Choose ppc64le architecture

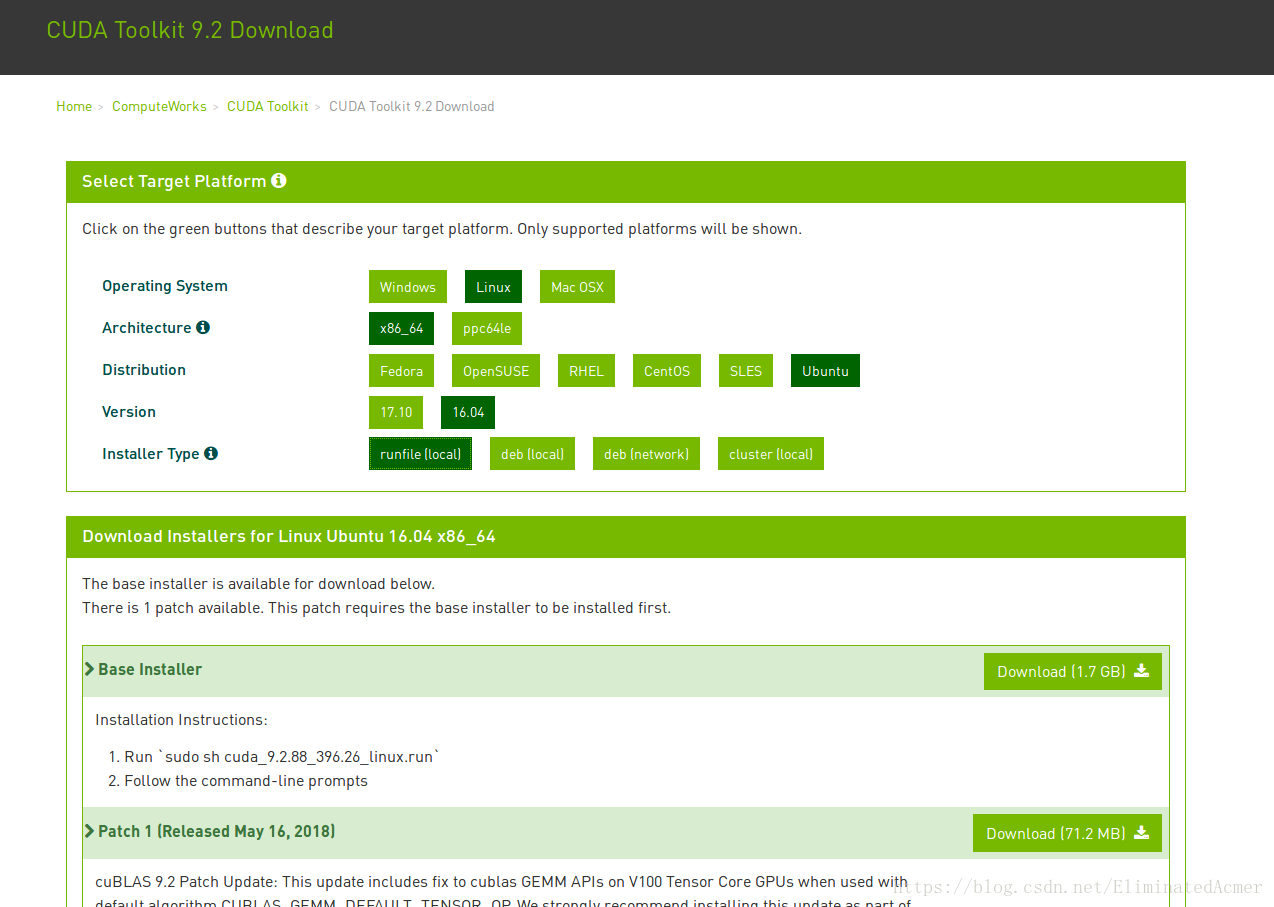point(487,328)
